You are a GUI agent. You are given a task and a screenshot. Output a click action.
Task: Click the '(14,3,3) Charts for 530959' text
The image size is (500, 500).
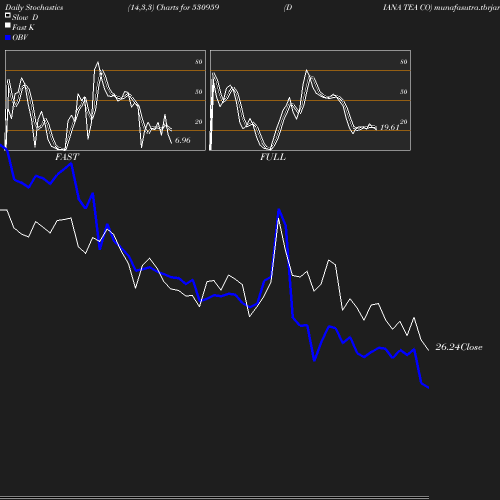click(173, 8)
